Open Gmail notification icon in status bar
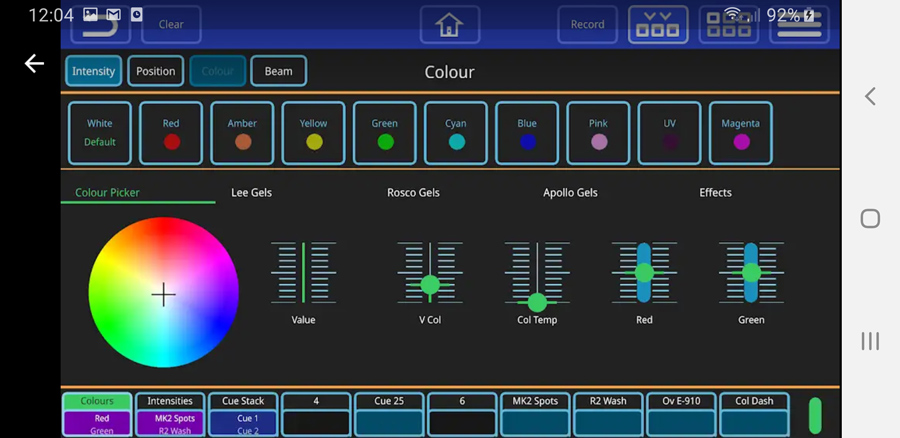This screenshot has width=900, height=438. click(x=114, y=14)
